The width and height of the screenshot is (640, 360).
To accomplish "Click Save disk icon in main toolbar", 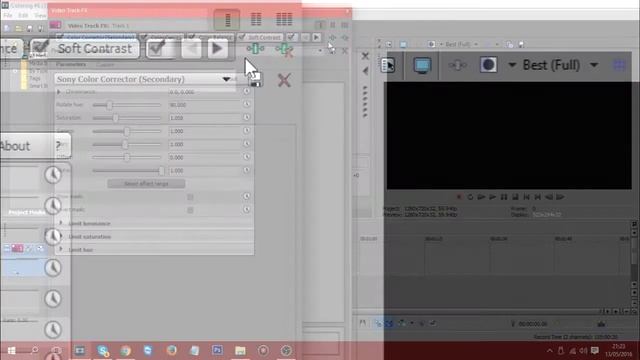I will point(29,28).
